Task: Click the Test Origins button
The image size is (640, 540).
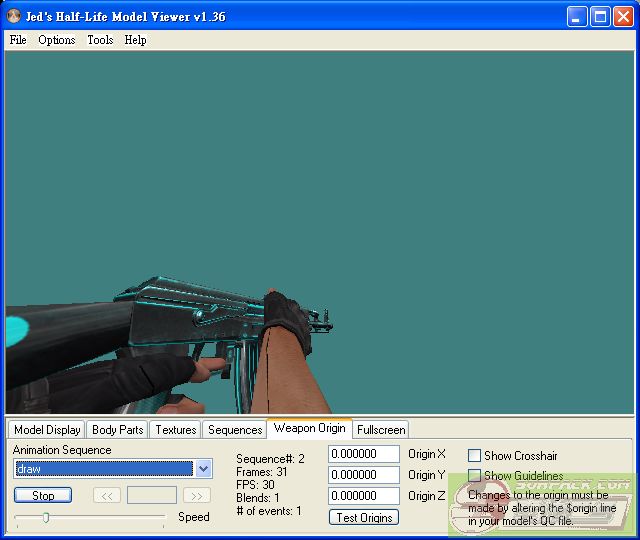Action: pyautogui.click(x=363, y=517)
